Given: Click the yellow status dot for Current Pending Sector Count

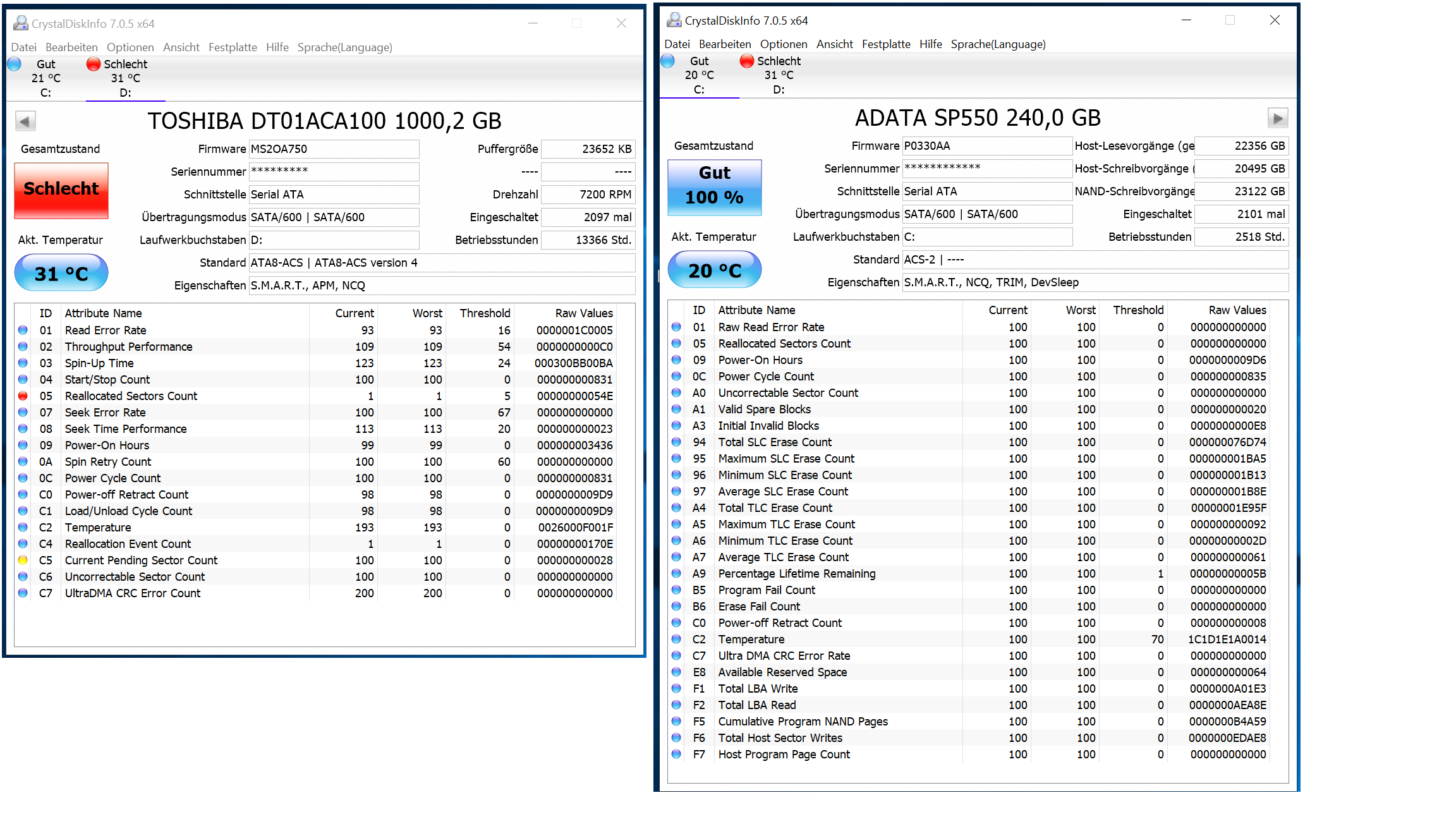Looking at the screenshot, I should 23,561.
